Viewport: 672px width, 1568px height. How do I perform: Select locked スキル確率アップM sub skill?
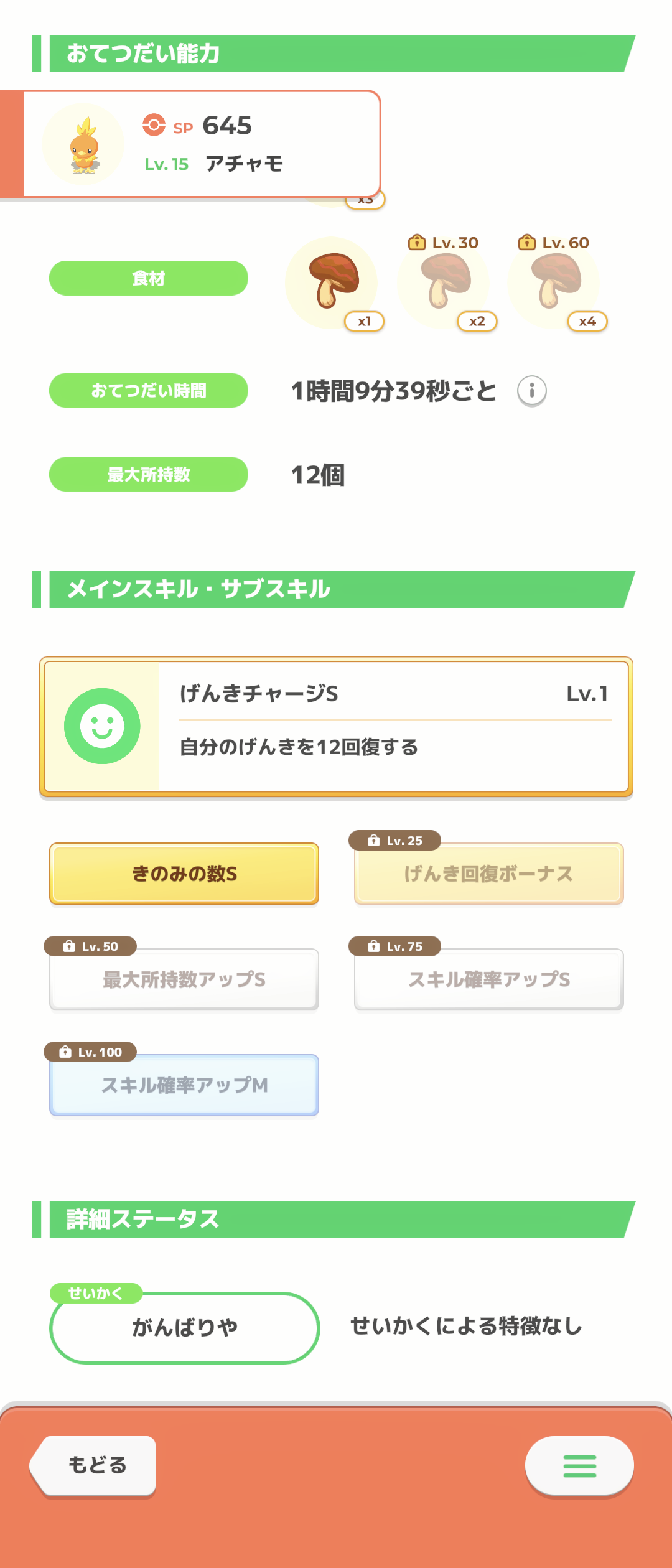pos(184,1085)
